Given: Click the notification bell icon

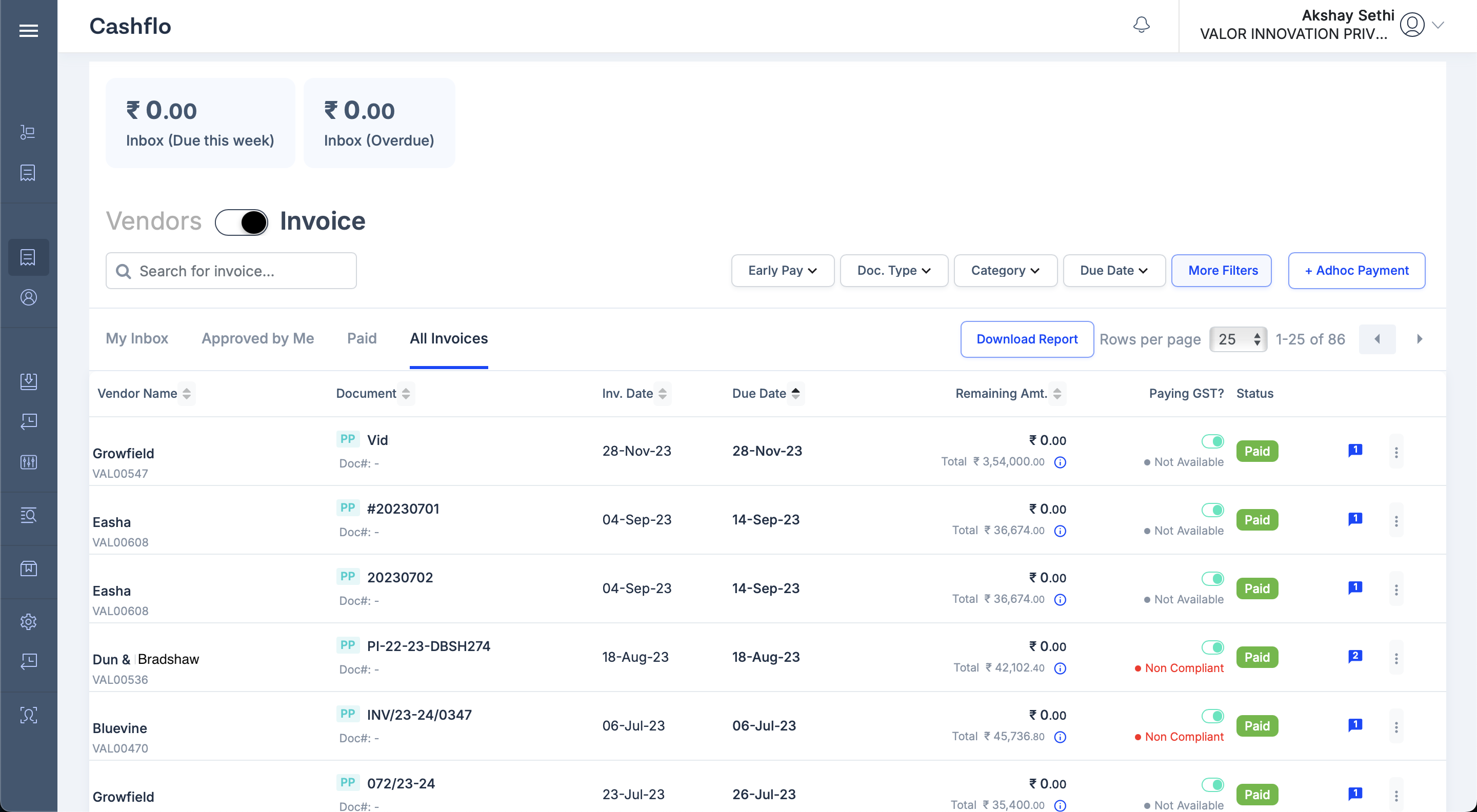Looking at the screenshot, I should click(x=1141, y=25).
